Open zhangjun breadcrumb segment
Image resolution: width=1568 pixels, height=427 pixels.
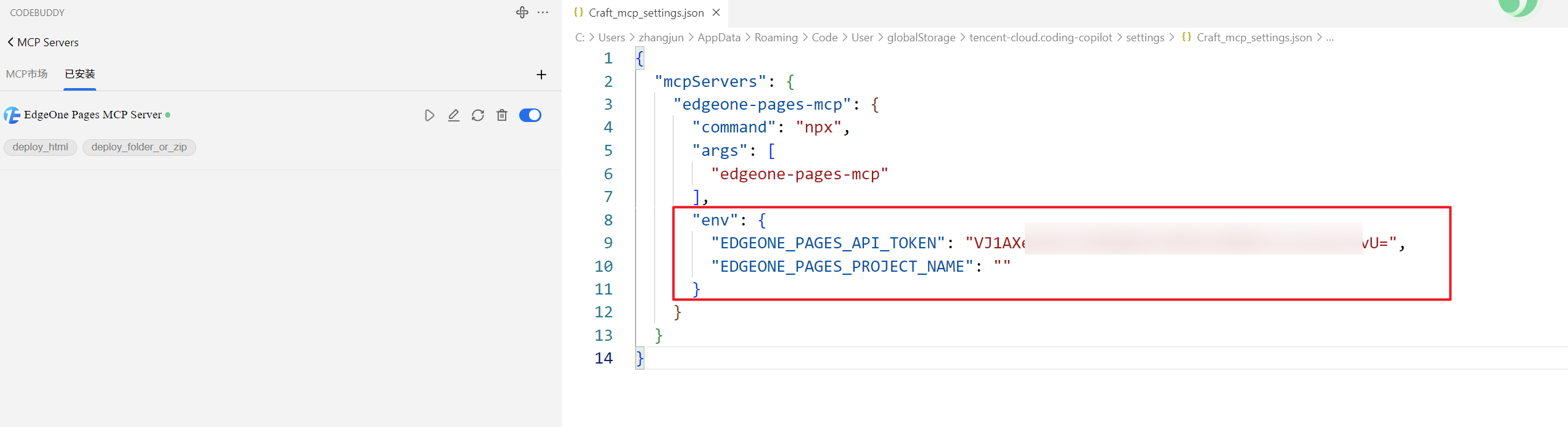coord(661,38)
